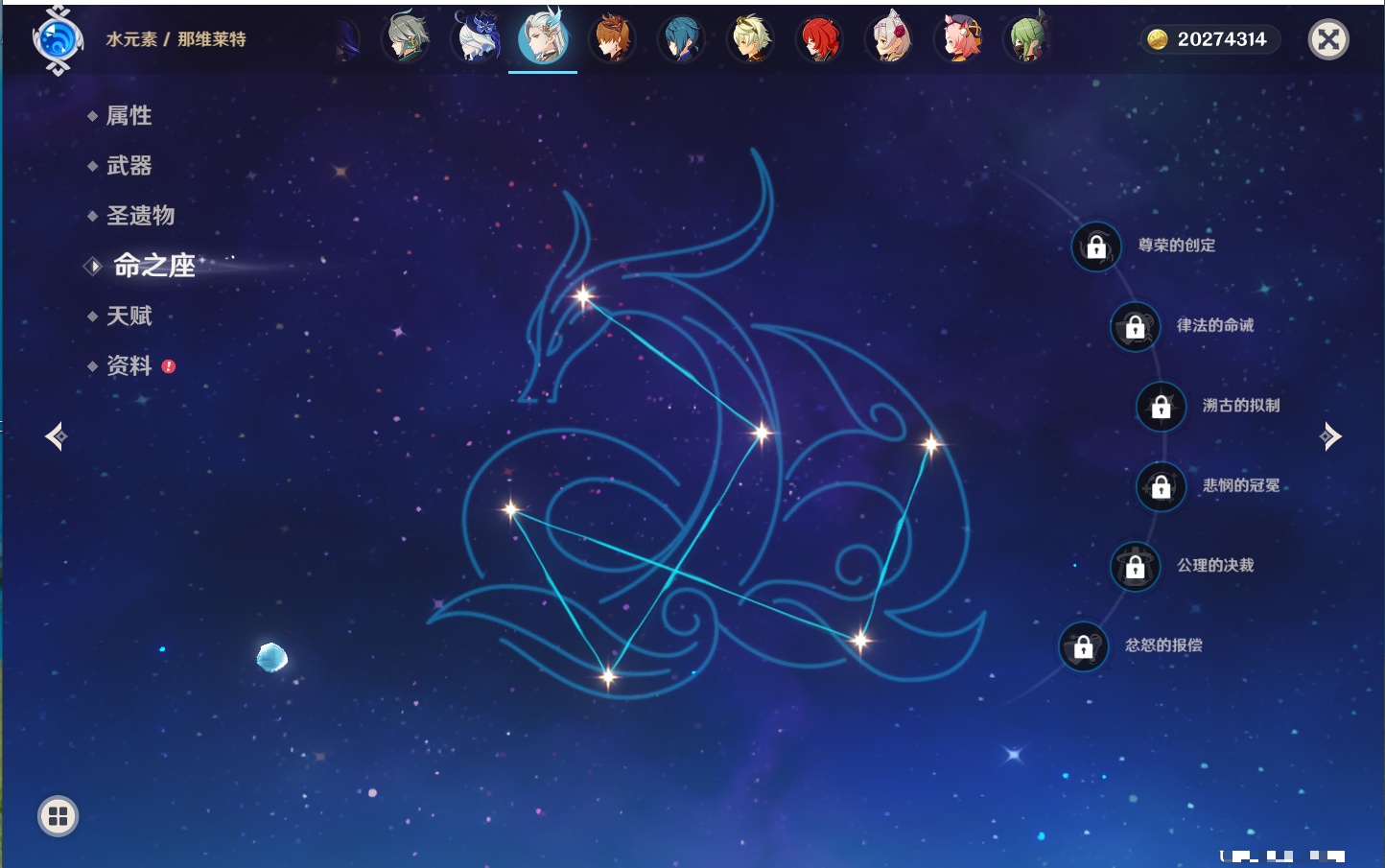Screen dimensions: 1385x868
Task: Select the gray-haired Alhaitham character avatar
Action: [x=406, y=39]
